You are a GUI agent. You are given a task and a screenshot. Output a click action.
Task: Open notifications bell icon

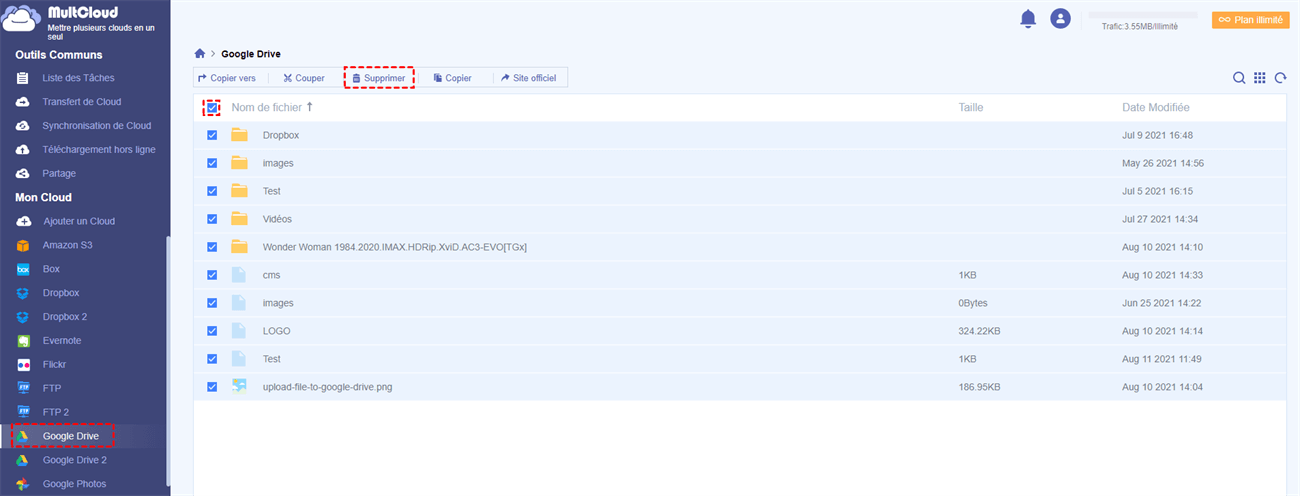tap(1028, 19)
